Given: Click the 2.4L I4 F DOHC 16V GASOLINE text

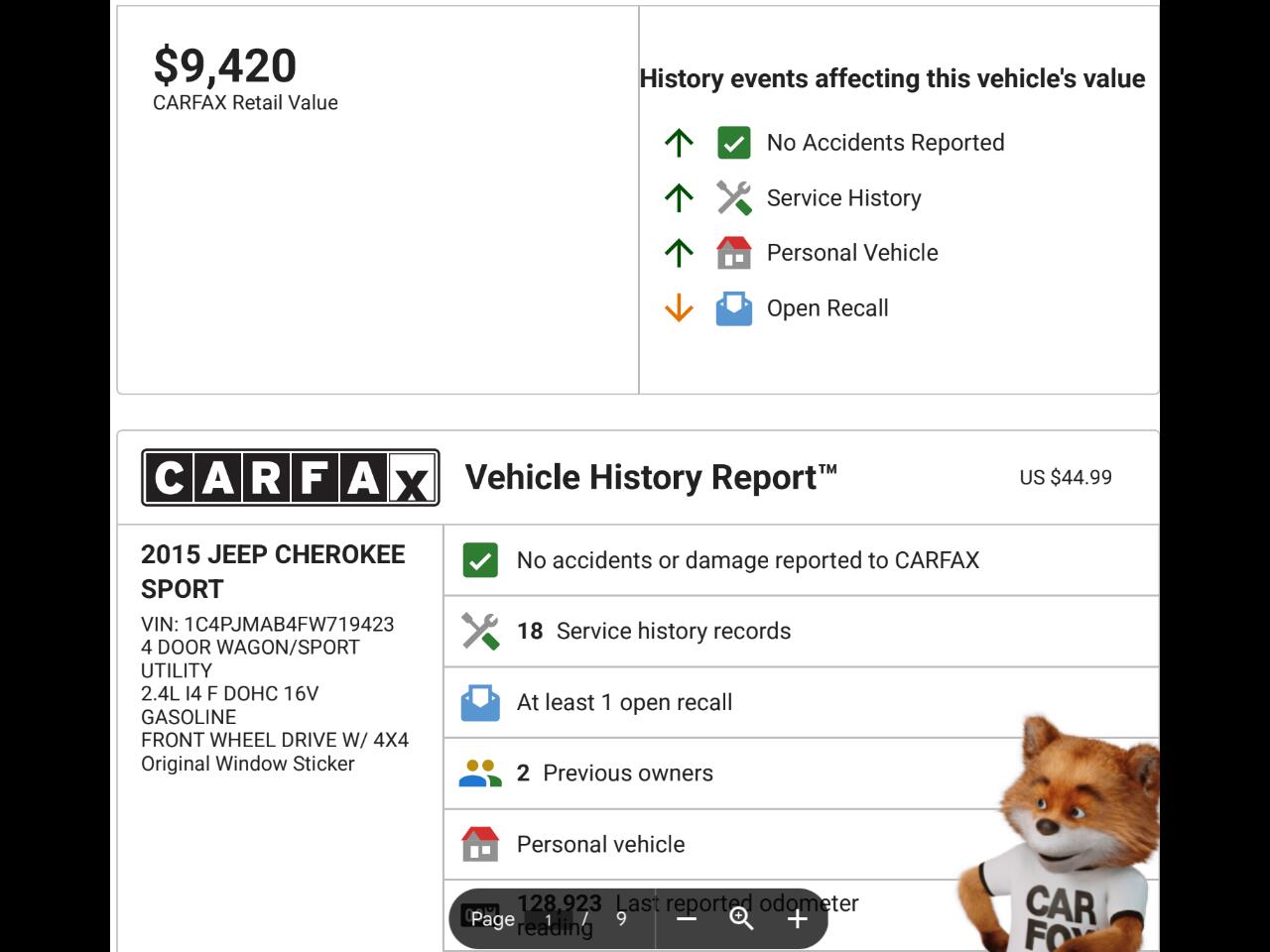Looking at the screenshot, I should coord(230,705).
